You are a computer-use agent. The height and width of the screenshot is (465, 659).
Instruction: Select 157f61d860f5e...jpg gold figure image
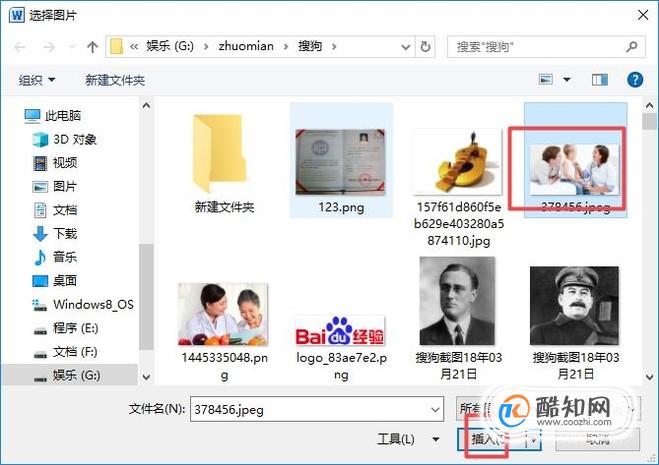458,161
